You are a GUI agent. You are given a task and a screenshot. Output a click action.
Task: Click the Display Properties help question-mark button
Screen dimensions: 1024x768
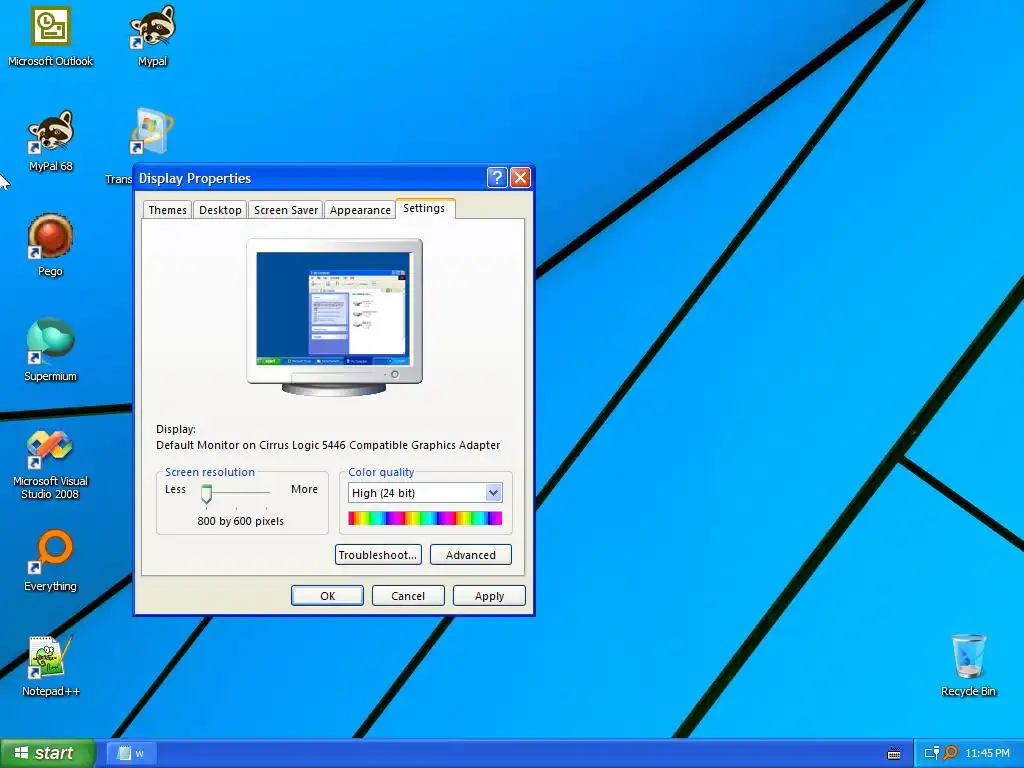pyautogui.click(x=497, y=178)
